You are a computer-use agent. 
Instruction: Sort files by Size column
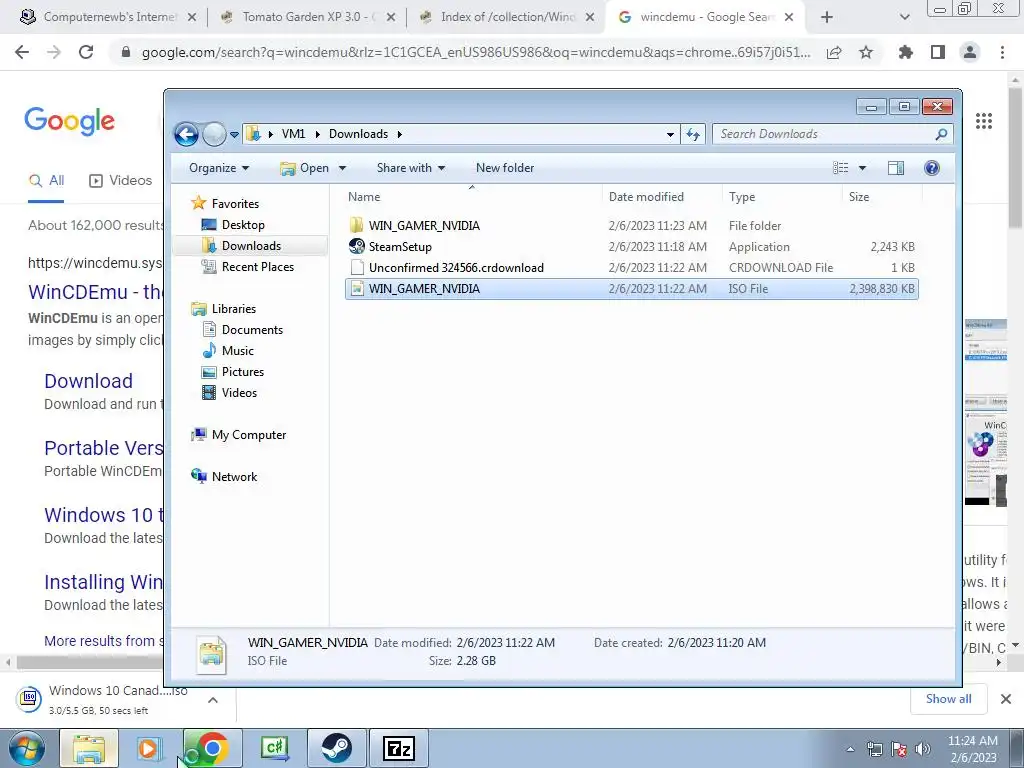point(882,197)
